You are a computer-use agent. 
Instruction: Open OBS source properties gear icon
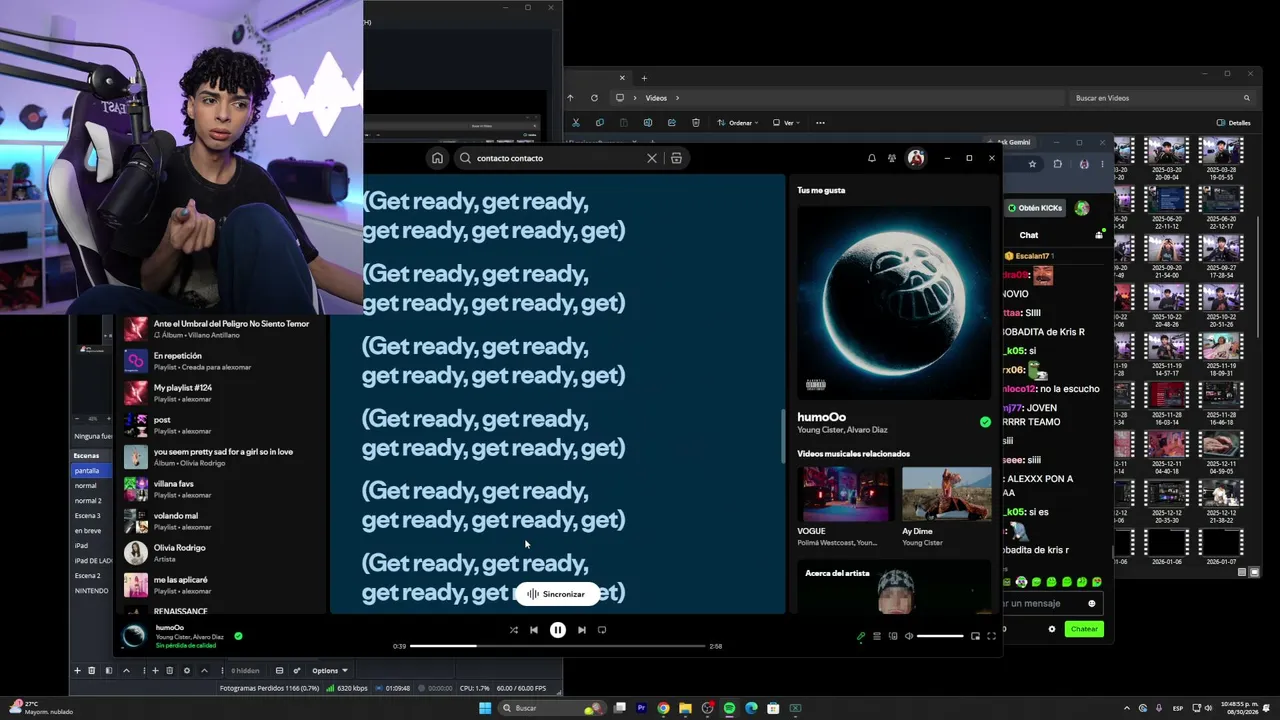pyautogui.click(x=186, y=670)
